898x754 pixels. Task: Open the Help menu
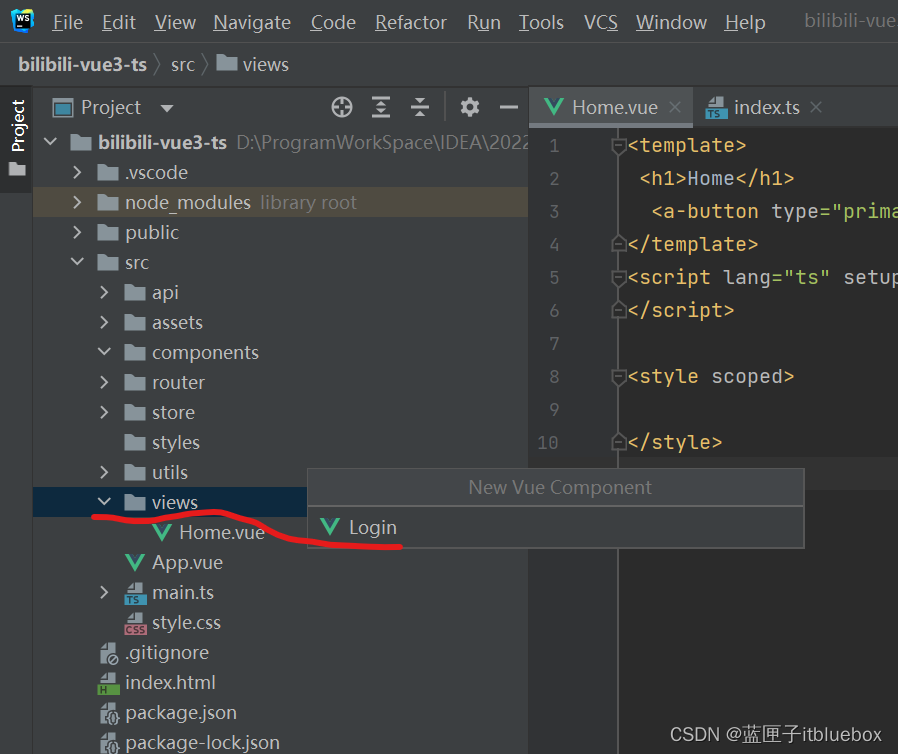(x=745, y=22)
